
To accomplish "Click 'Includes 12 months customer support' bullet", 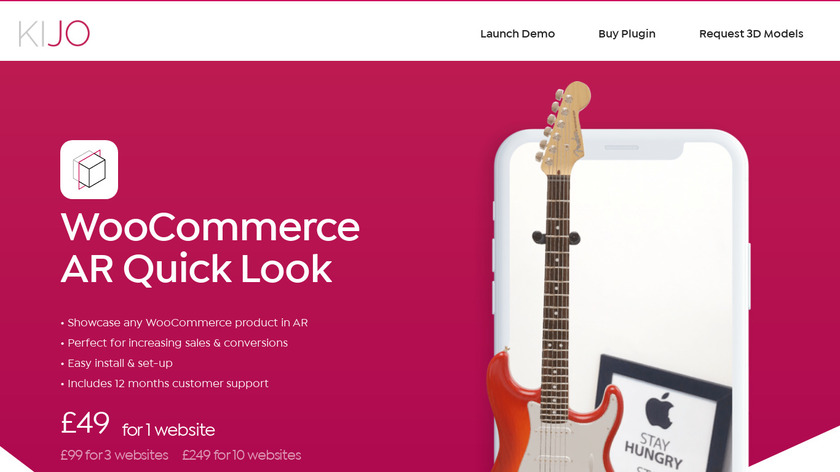I will pyautogui.click(x=164, y=384).
